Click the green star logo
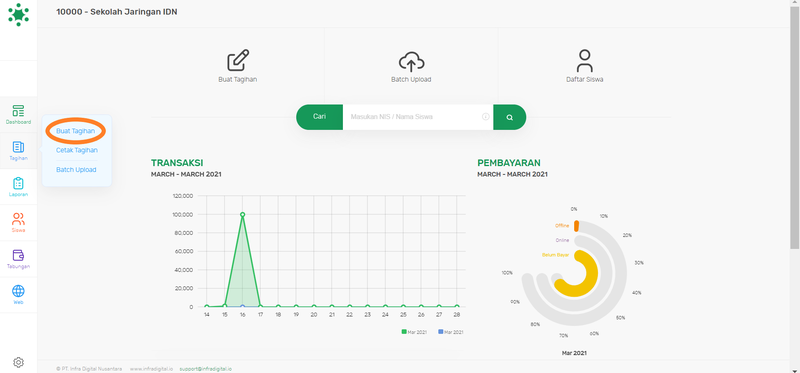This screenshot has height=373, width=800. point(18,14)
